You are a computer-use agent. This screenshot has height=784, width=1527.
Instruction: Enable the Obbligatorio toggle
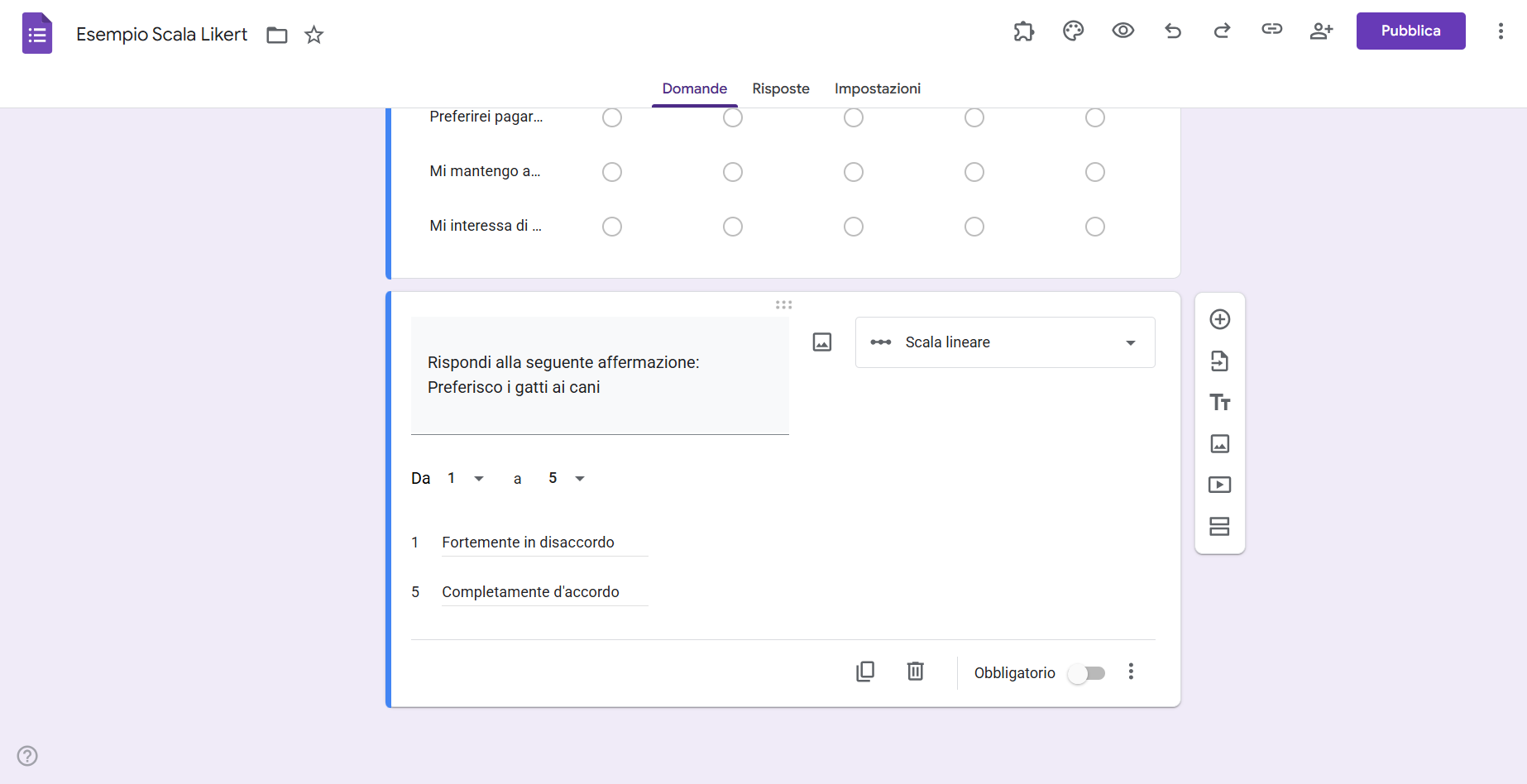1086,673
